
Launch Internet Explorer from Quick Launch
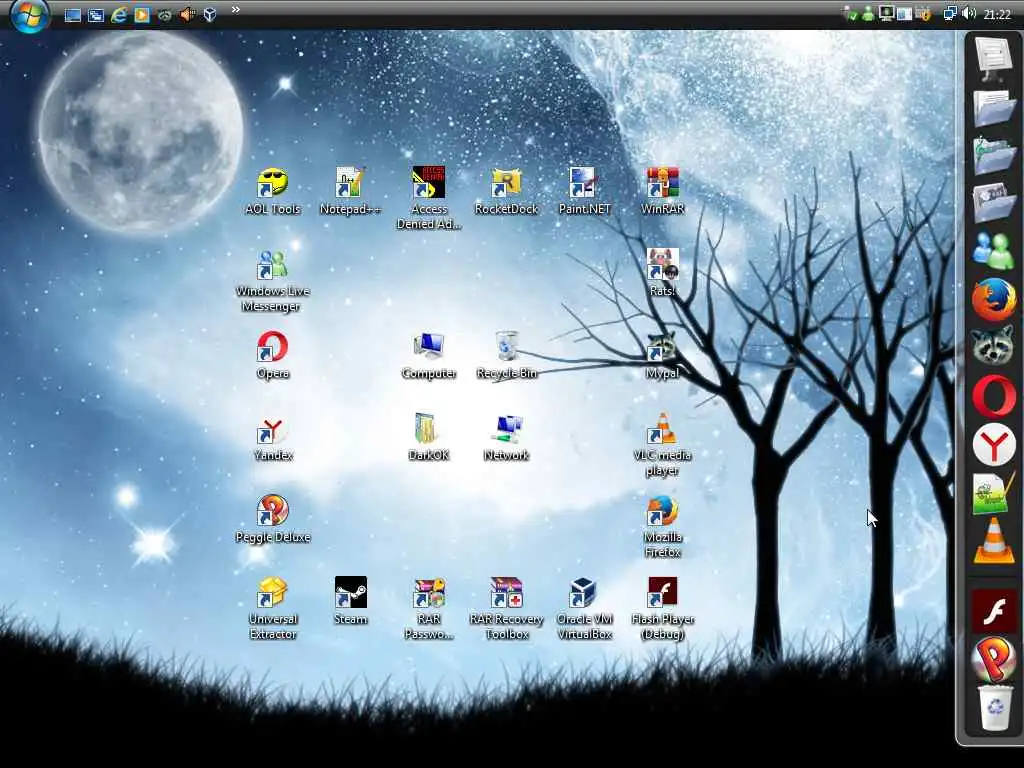(x=118, y=14)
